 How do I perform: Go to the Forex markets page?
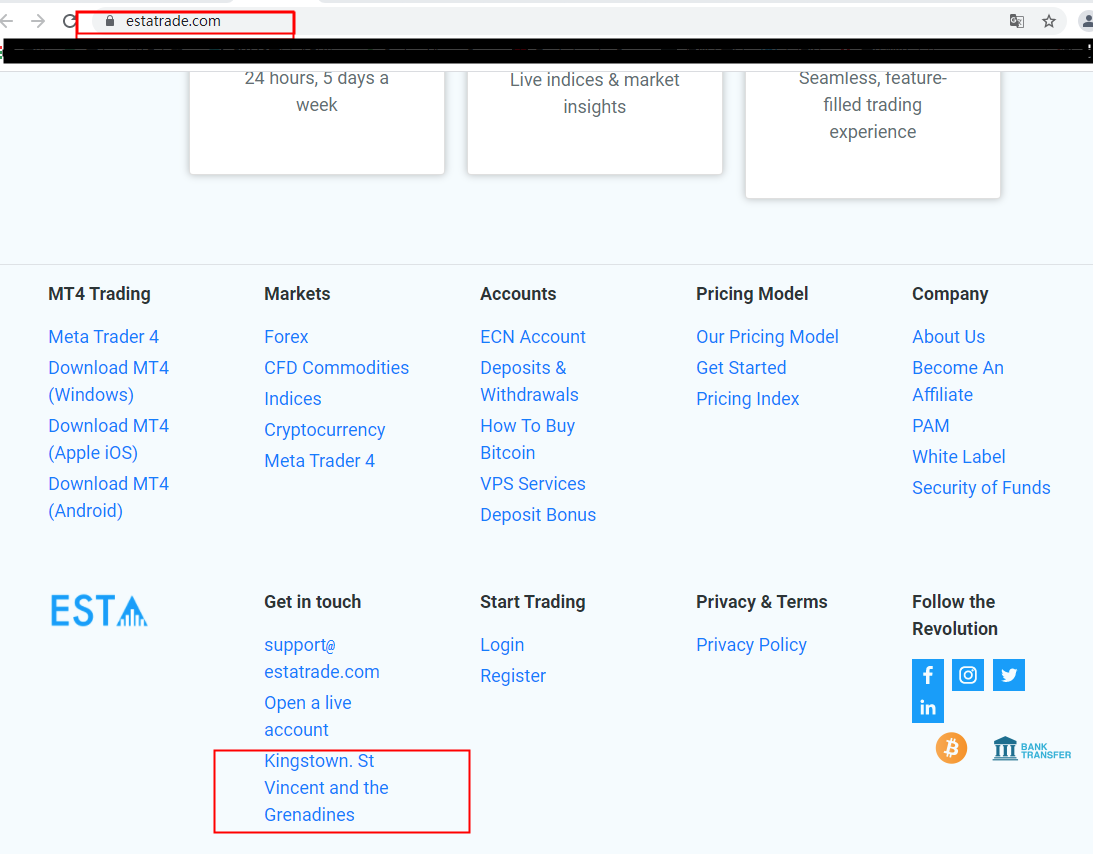[x=286, y=337]
